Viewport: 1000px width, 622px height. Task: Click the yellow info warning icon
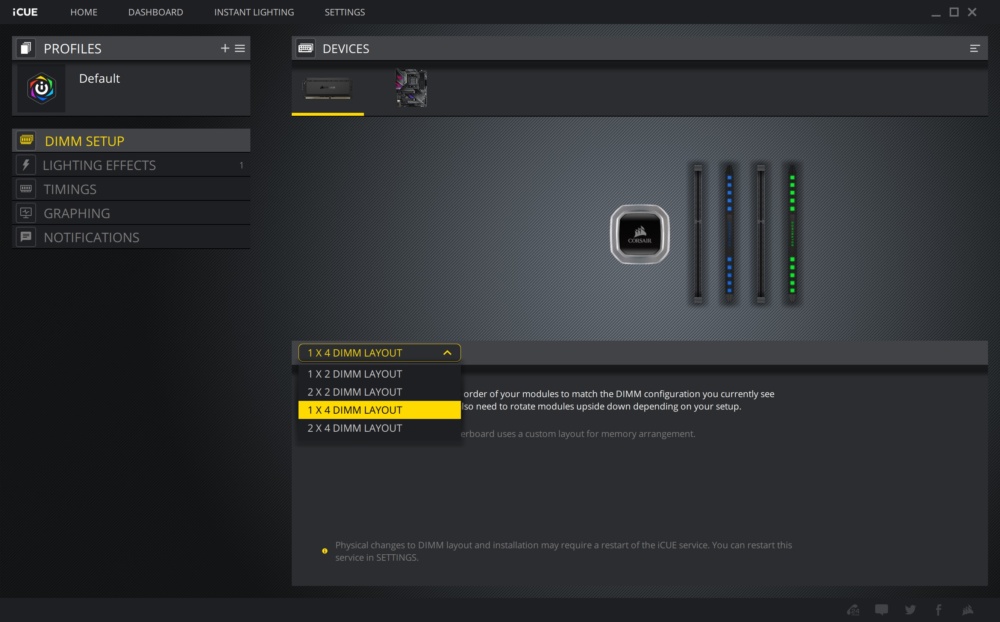click(325, 551)
